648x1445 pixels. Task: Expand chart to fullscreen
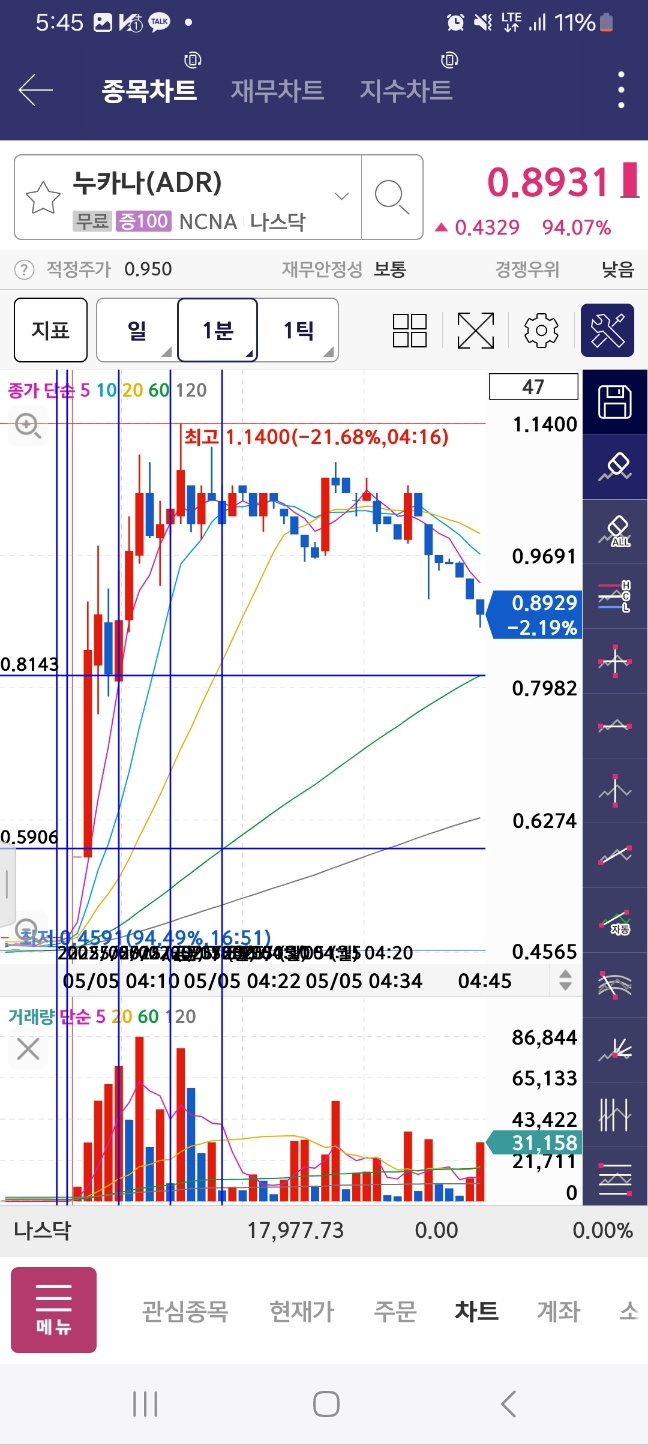[x=476, y=330]
